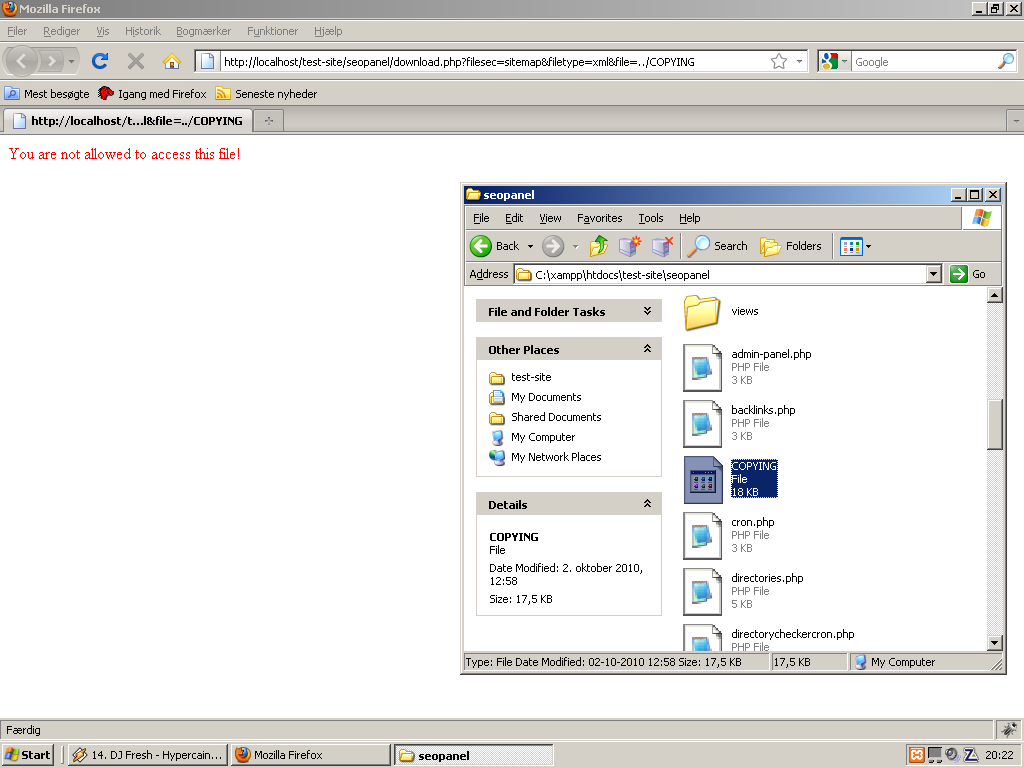Open the Explorer address bar dropdown
This screenshot has width=1024, height=768.
(934, 274)
